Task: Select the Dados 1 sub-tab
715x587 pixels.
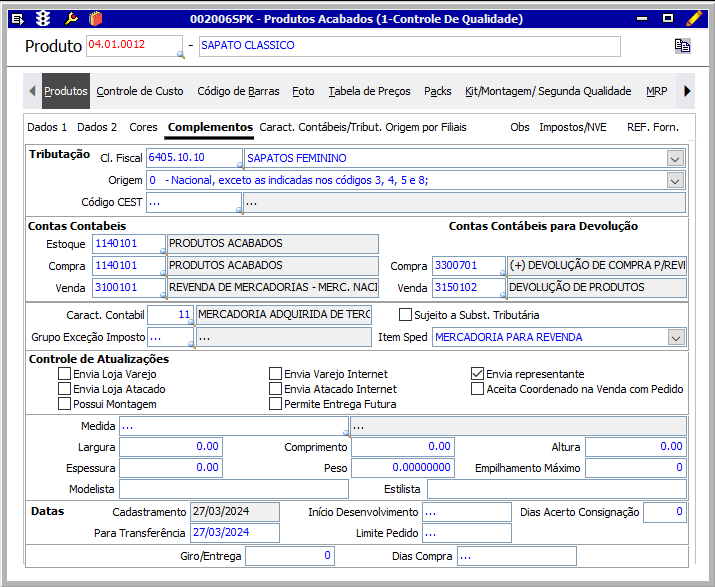Action: tap(47, 128)
